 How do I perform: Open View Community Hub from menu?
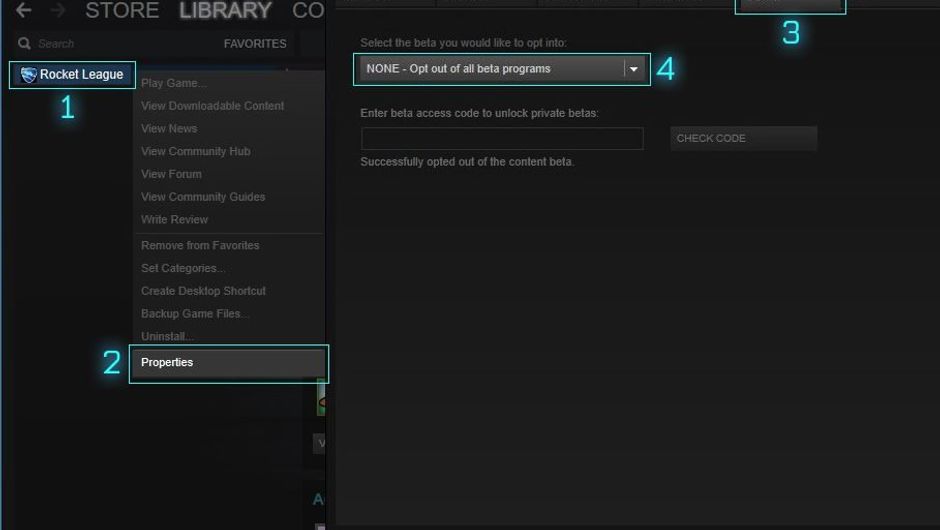(195, 151)
